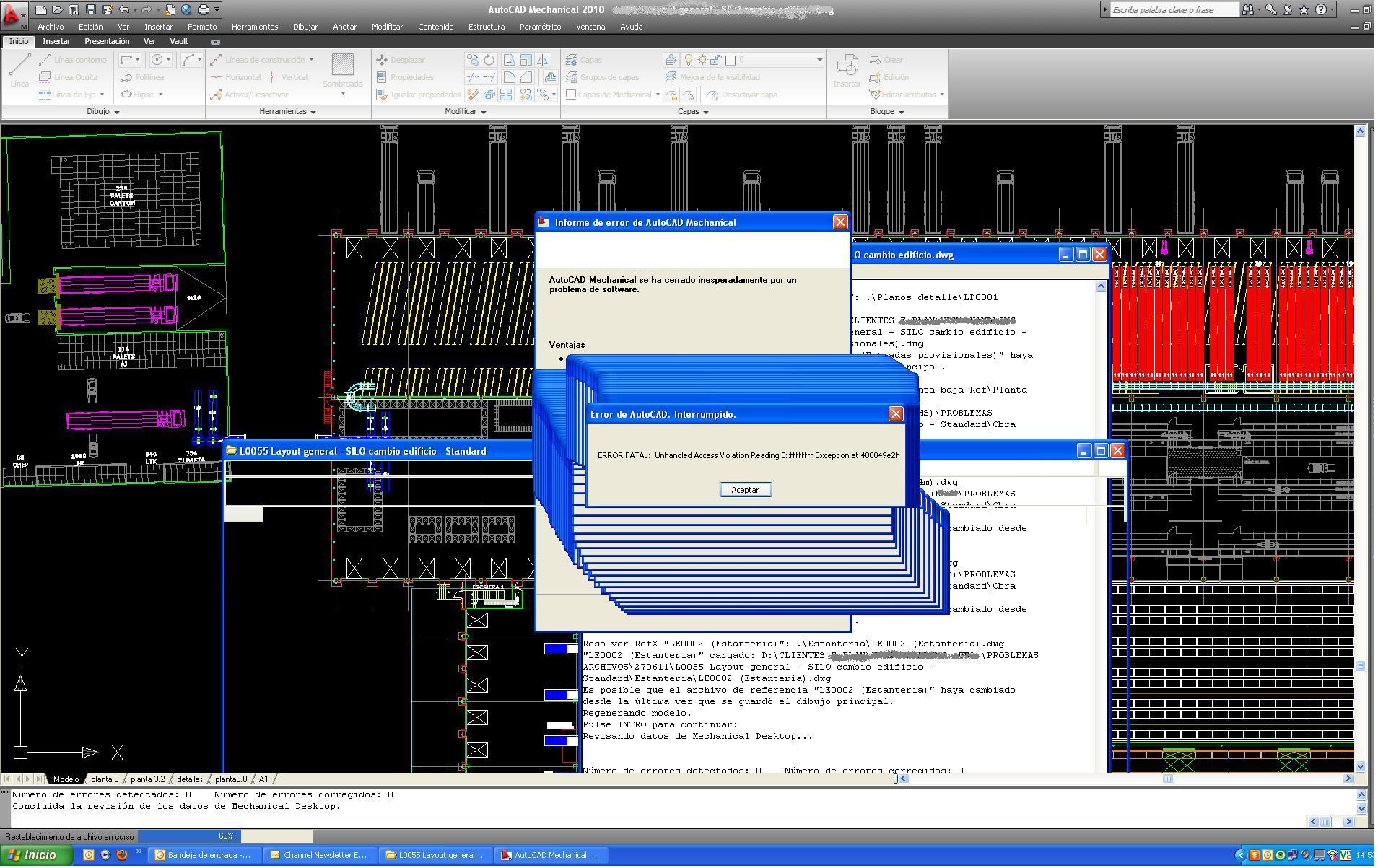This screenshot has width=1378, height=868.
Task: Expand the Herramientas panel
Action: coord(287,112)
